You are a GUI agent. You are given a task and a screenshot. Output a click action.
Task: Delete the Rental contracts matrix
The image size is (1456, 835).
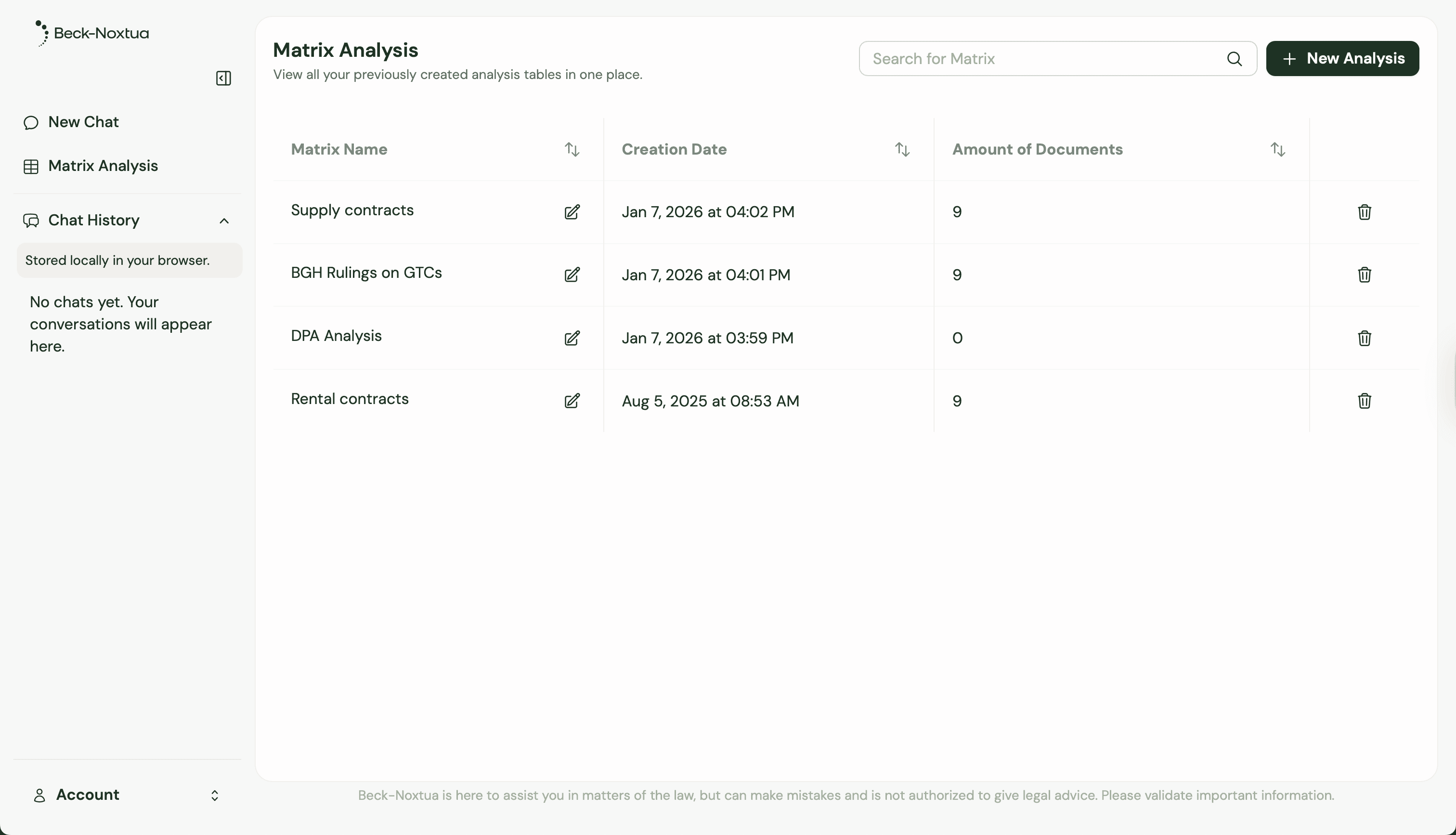1364,400
